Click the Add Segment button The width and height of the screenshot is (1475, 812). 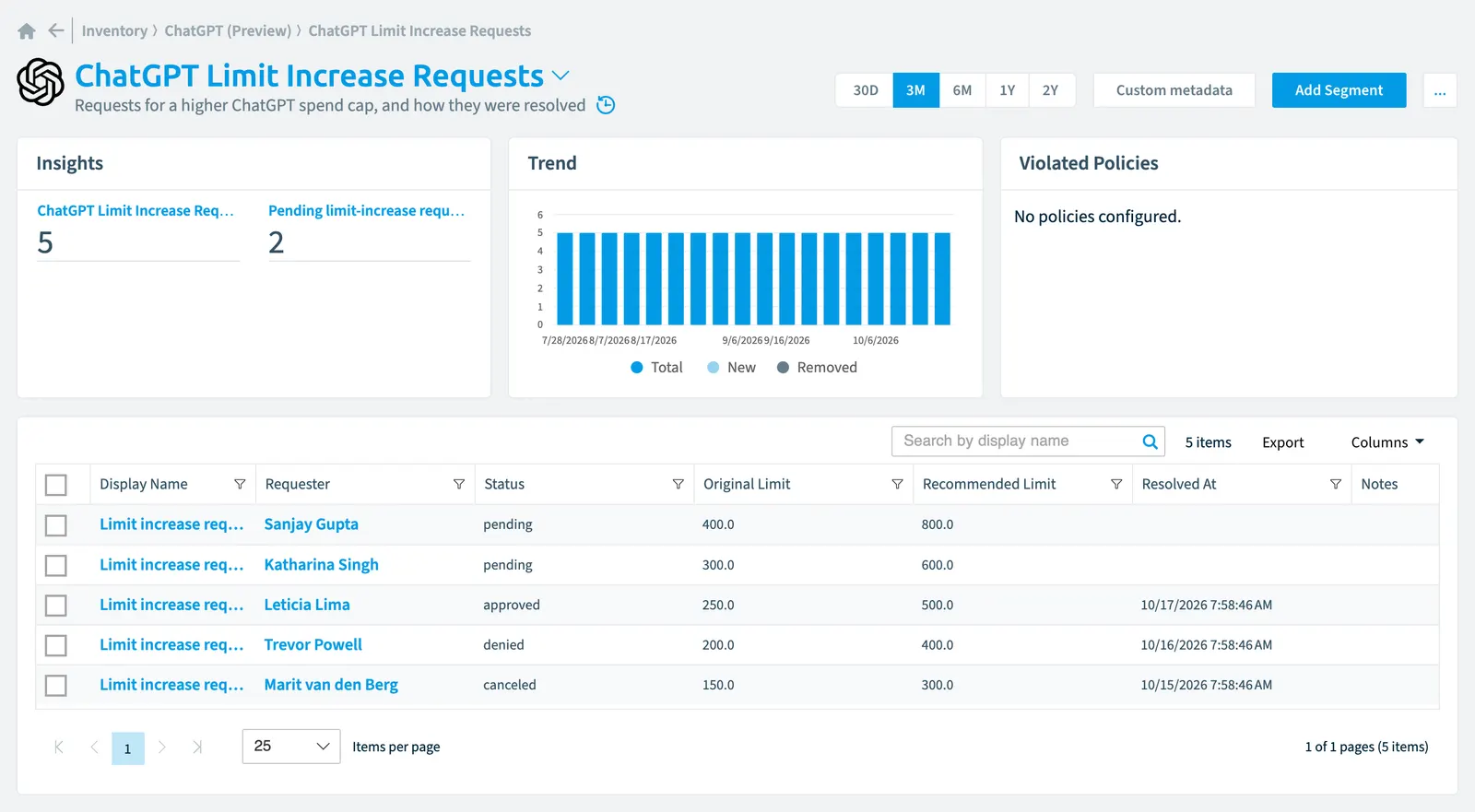[1339, 90]
